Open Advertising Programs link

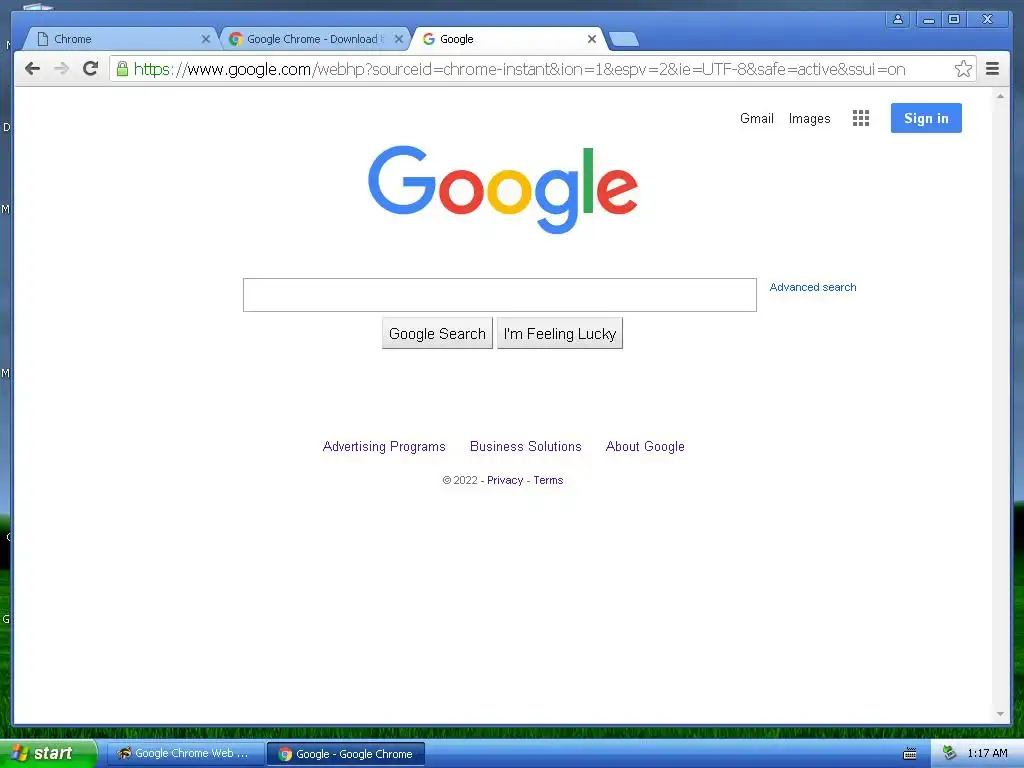384,447
